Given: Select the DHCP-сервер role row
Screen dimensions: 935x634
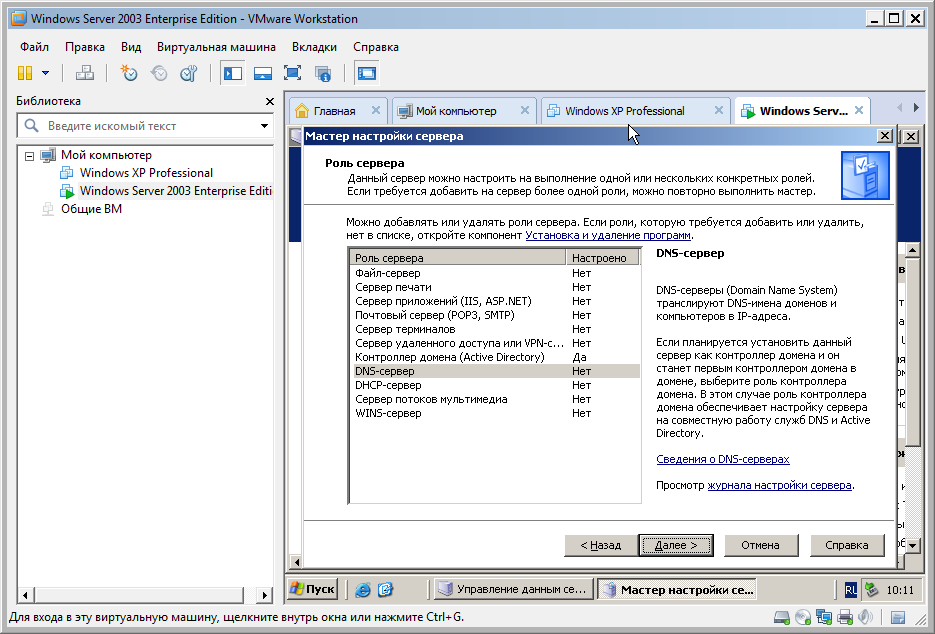Looking at the screenshot, I should tap(496, 385).
